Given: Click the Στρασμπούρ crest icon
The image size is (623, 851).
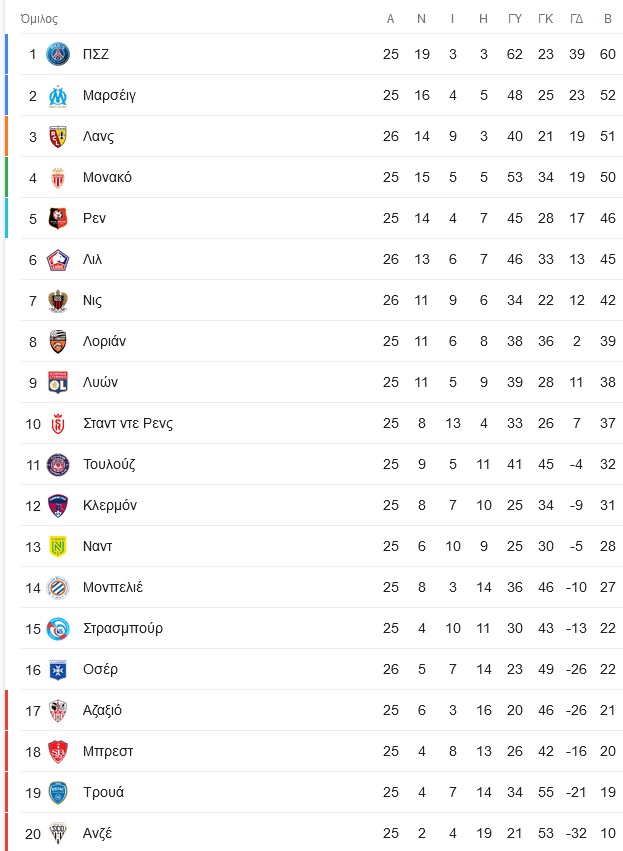Looking at the screenshot, I should (58, 628).
